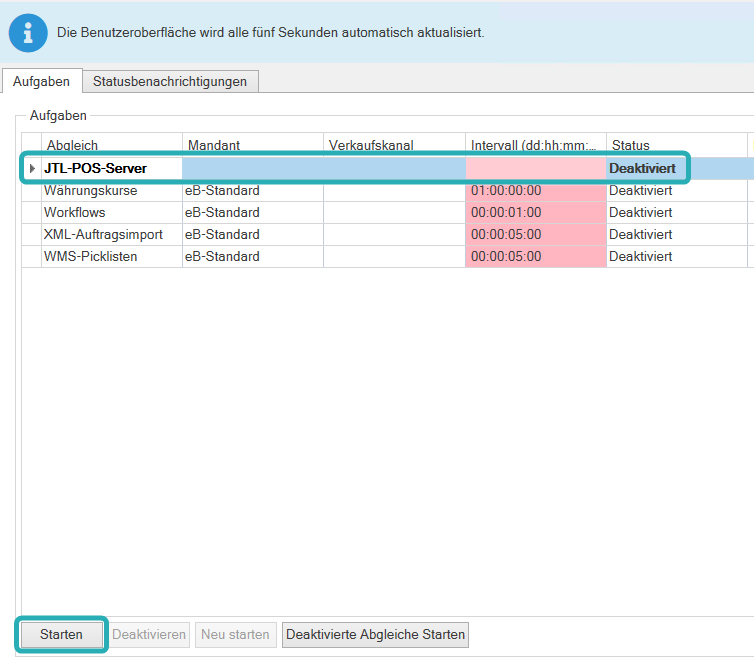The height and width of the screenshot is (659, 754).
Task: Click eB-Standard in Währungskurse row
Action: coord(253,190)
